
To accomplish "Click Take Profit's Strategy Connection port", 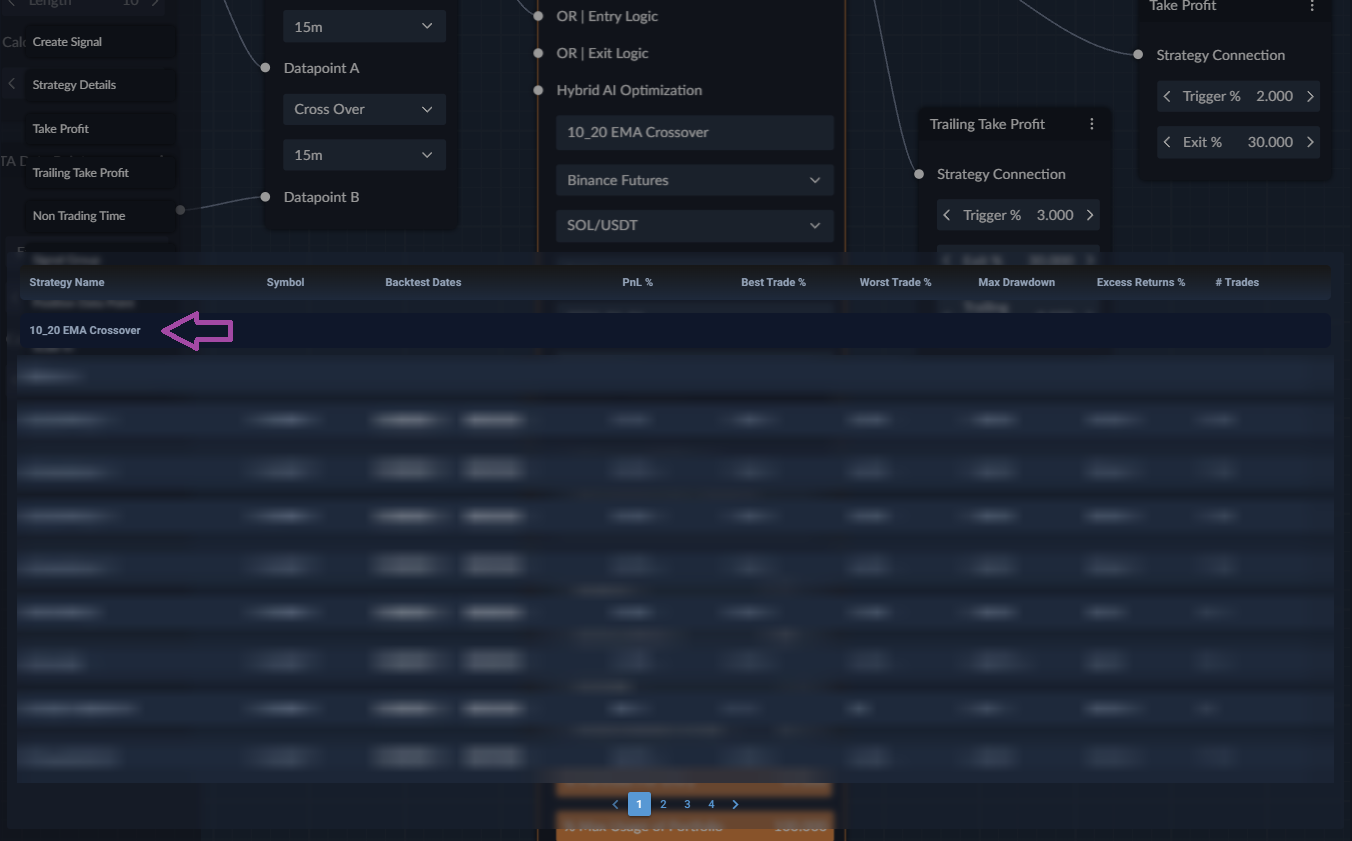I will pos(1138,55).
